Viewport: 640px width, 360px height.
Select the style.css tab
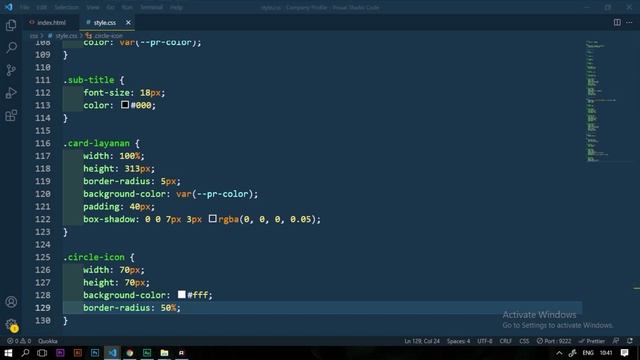tap(104, 22)
